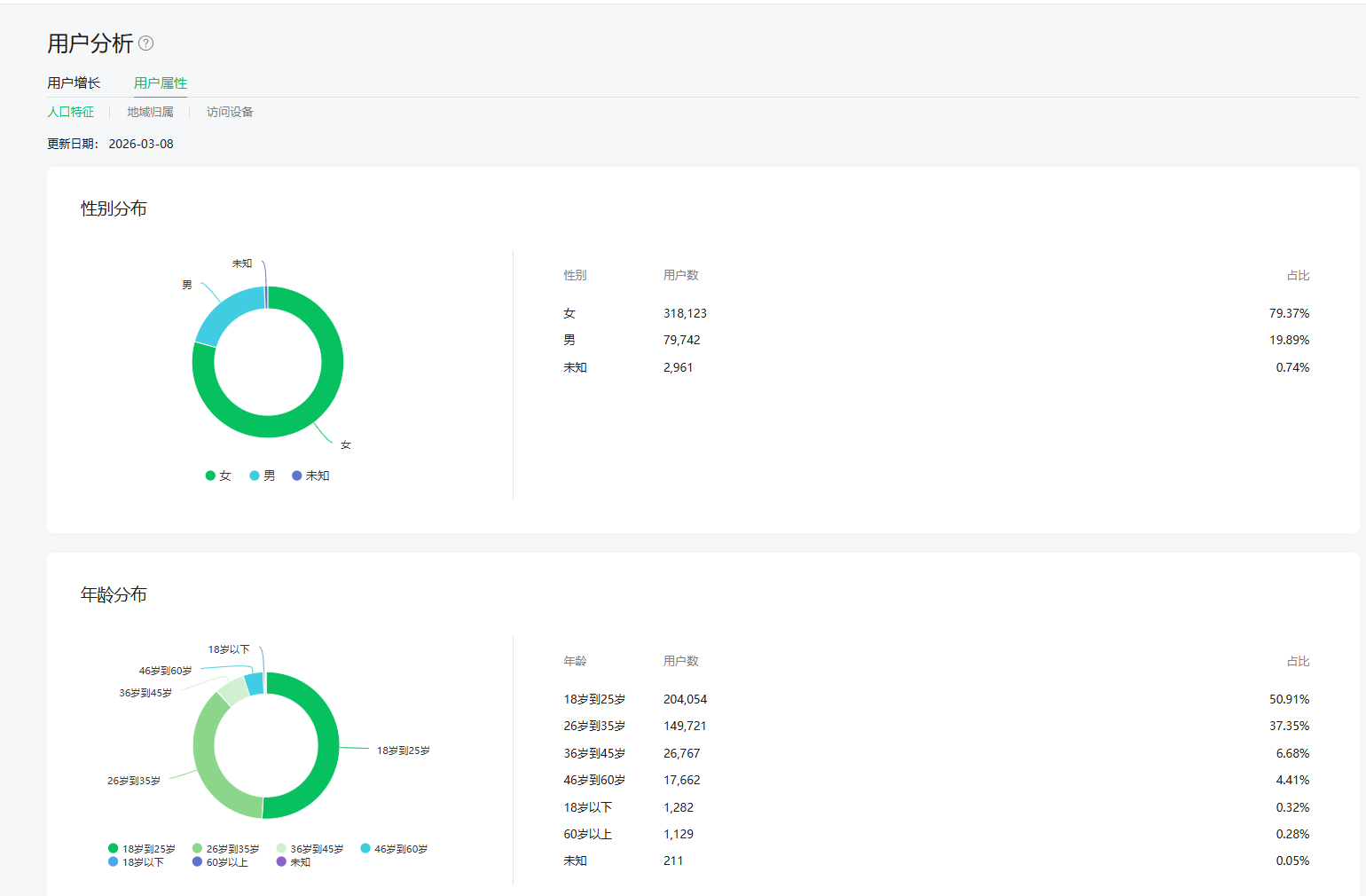Image resolution: width=1366 pixels, height=896 pixels.
Task: Open the 人口特征 sub-tab
Action: tap(70, 112)
